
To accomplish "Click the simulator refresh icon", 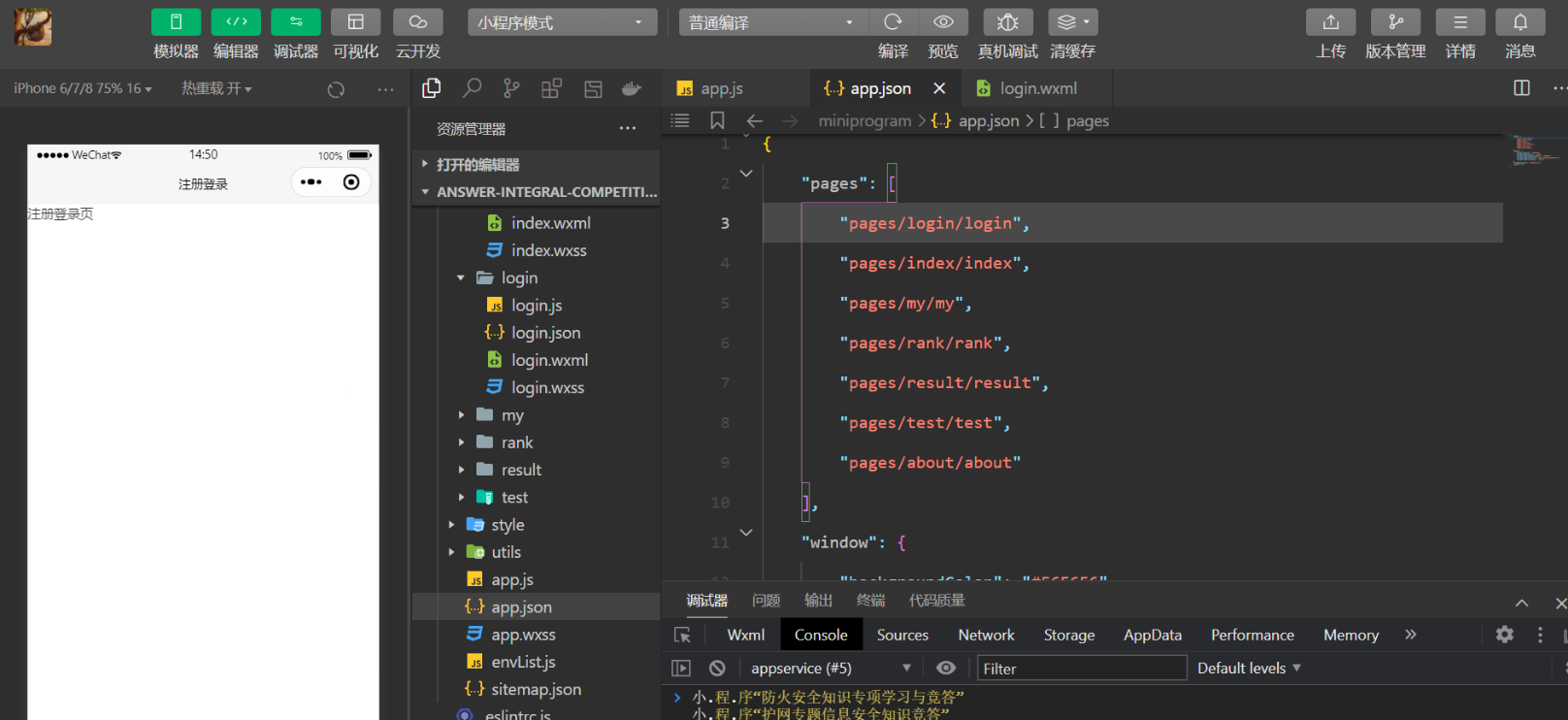I will [x=336, y=89].
